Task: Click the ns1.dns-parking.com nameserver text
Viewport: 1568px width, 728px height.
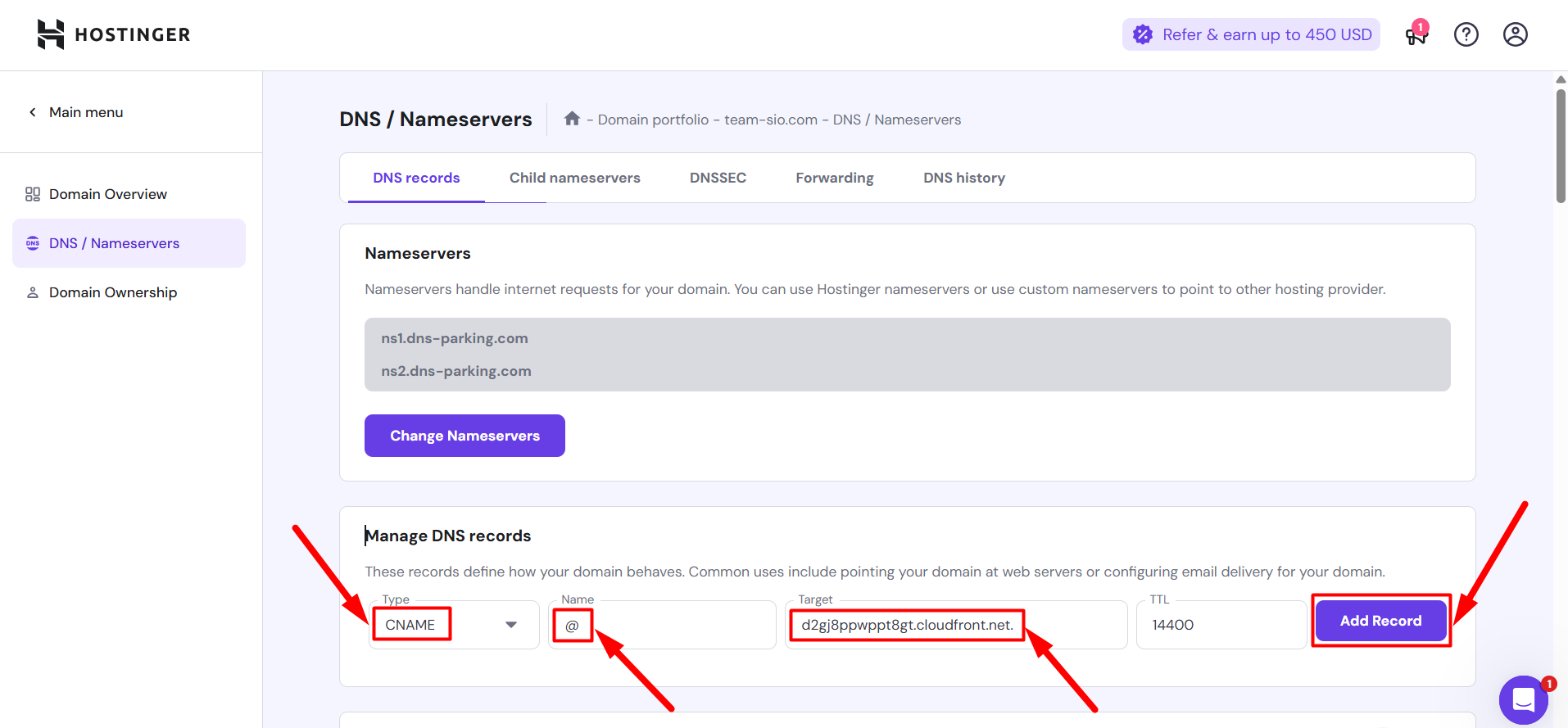Action: coord(455,338)
